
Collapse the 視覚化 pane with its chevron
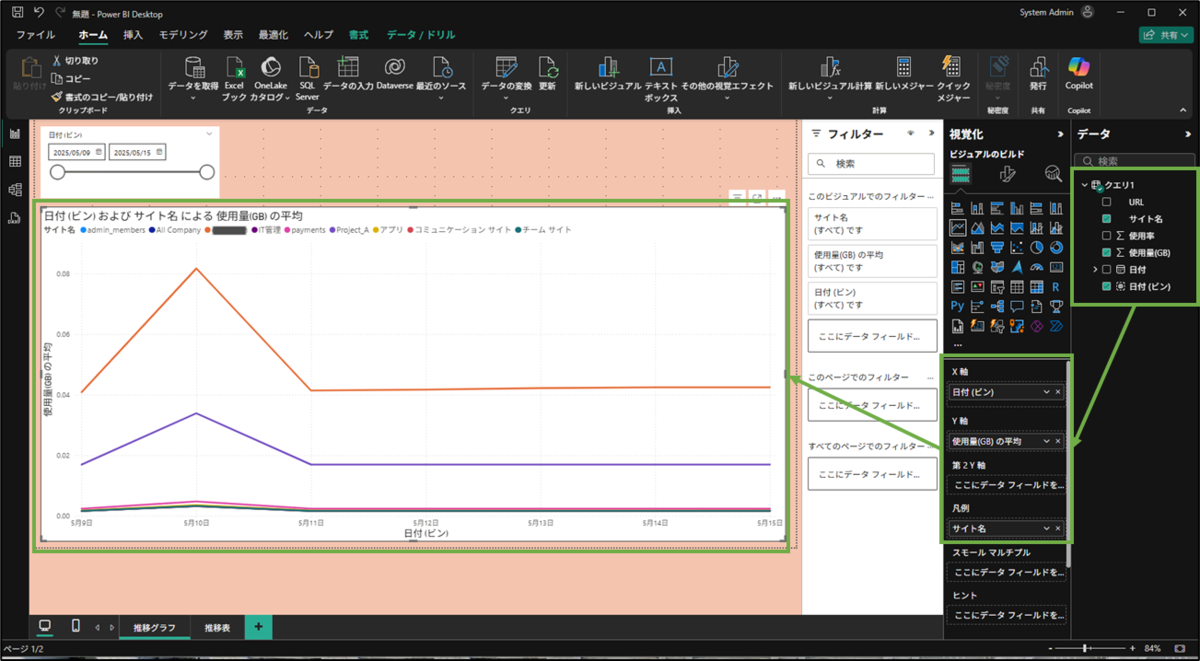point(1060,134)
